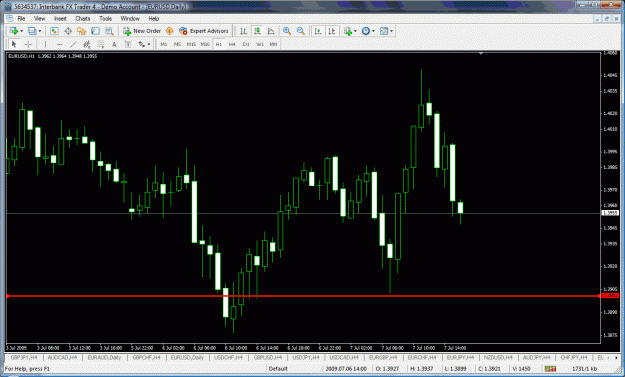Viewport: 625px width, 377px height.
Task: Toggle the Terminal window icon
Action: [x=95, y=31]
